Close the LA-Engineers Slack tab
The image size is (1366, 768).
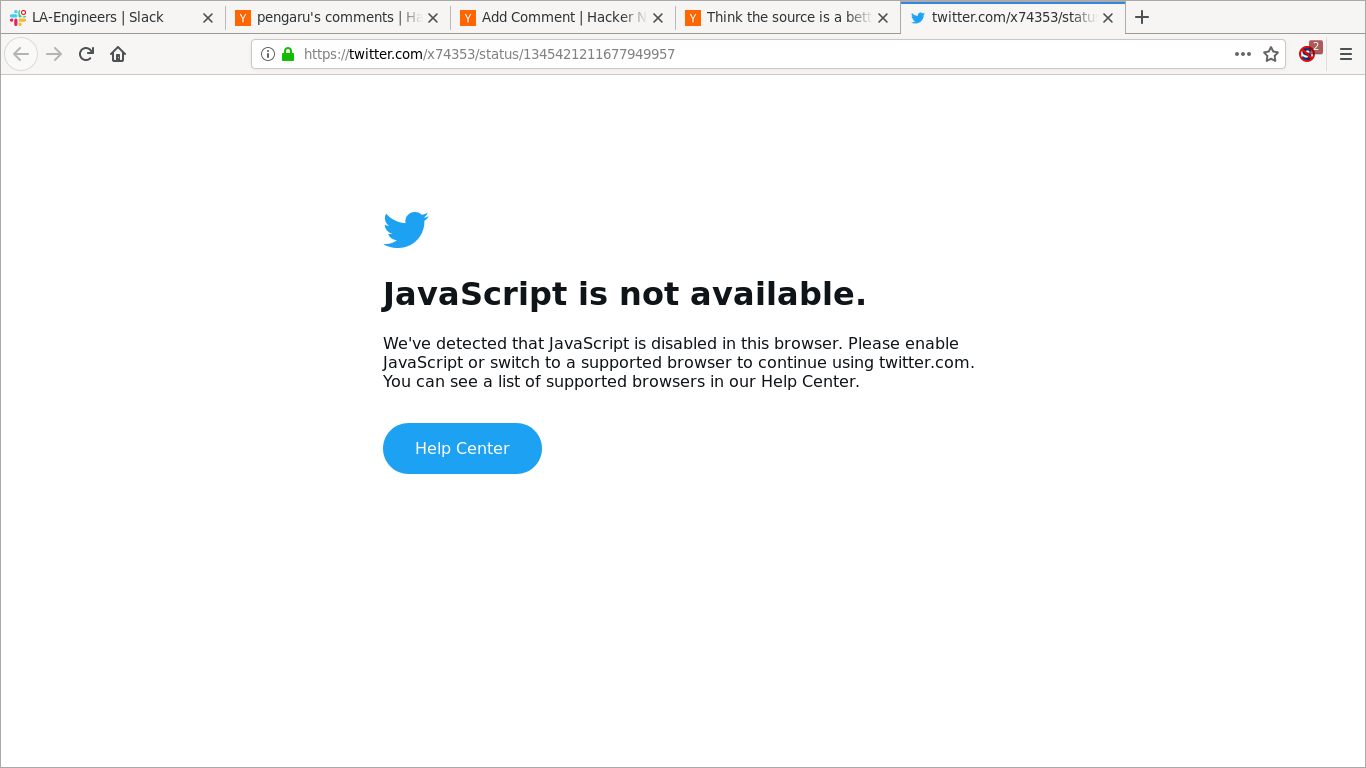[x=208, y=18]
